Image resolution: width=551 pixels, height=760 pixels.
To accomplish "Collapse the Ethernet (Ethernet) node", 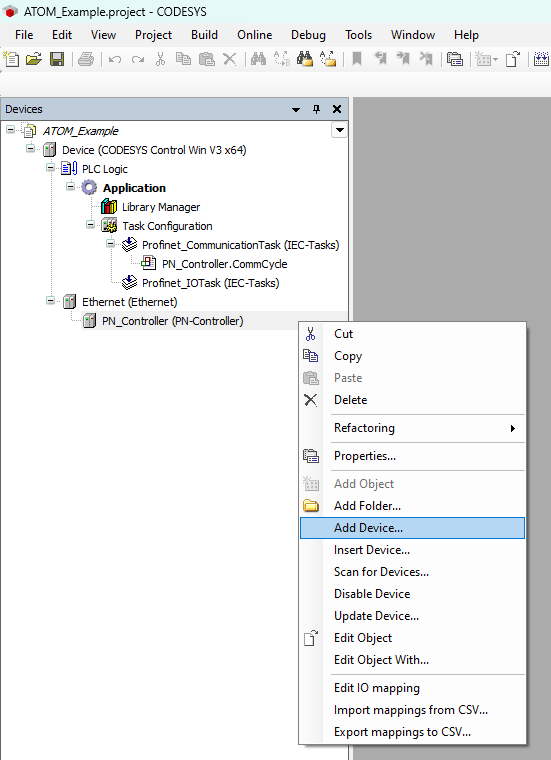I will tap(50, 301).
